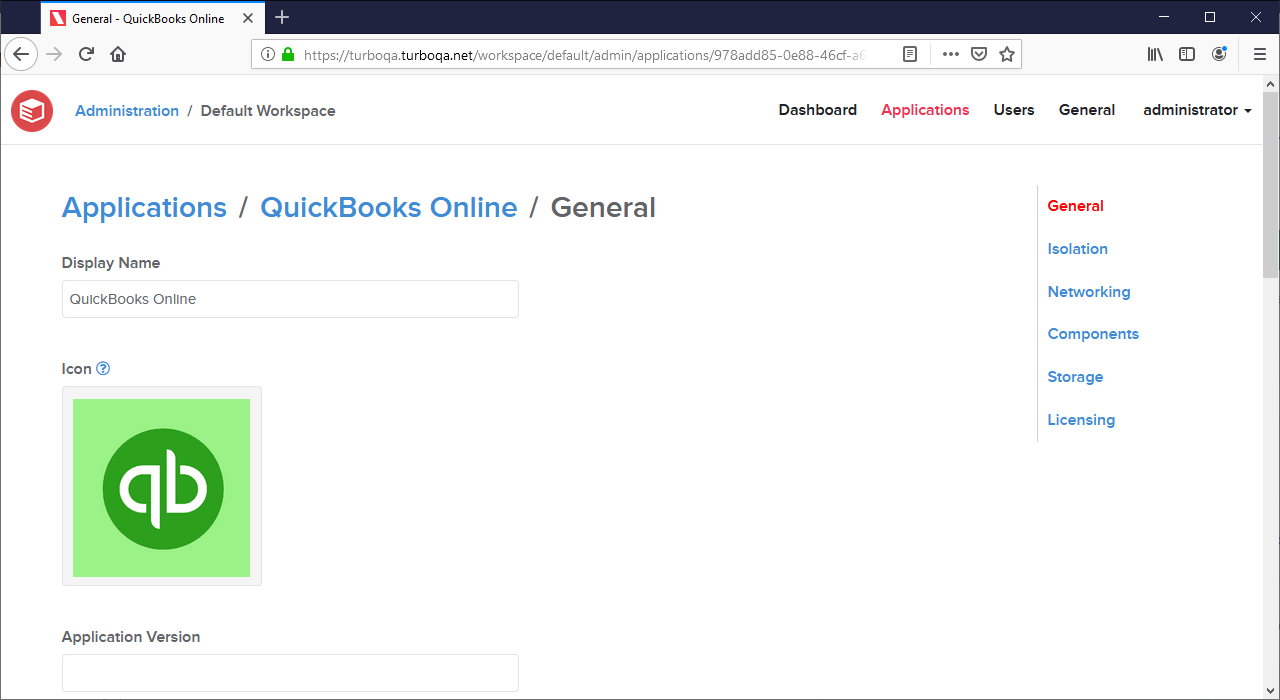Click in the Display Name field
The width and height of the screenshot is (1280, 700).
click(290, 299)
